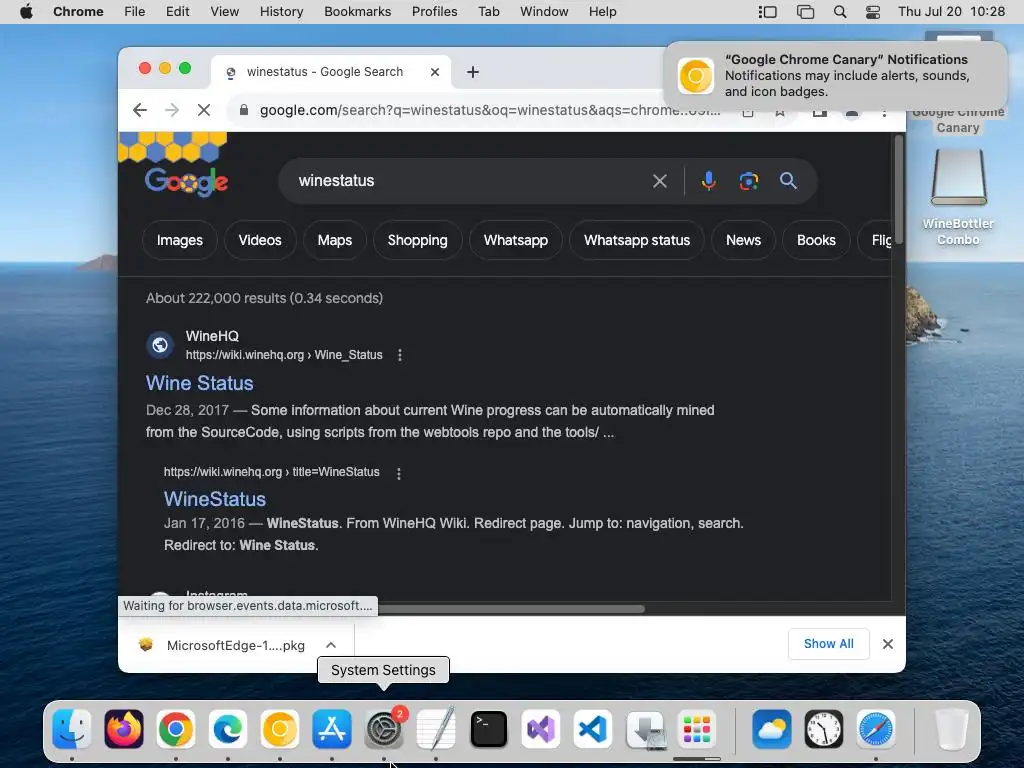Launch Visual Studio from the dock
This screenshot has width=1024, height=768.
tap(541, 729)
